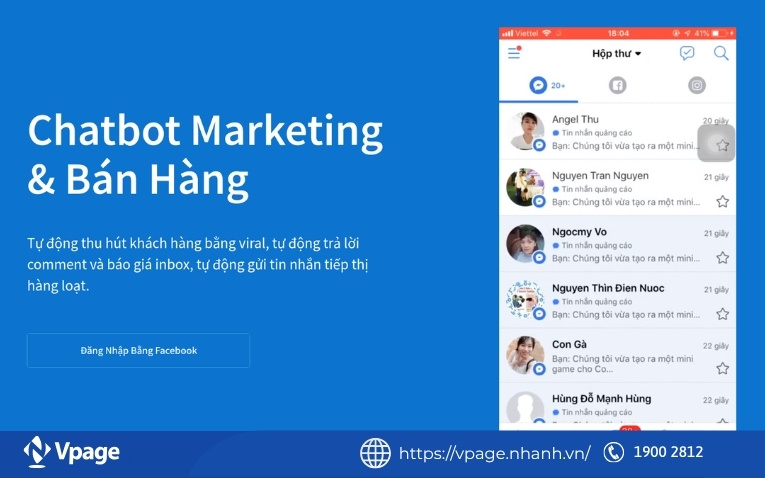Star the Con Gà conversation

[x=723, y=368]
